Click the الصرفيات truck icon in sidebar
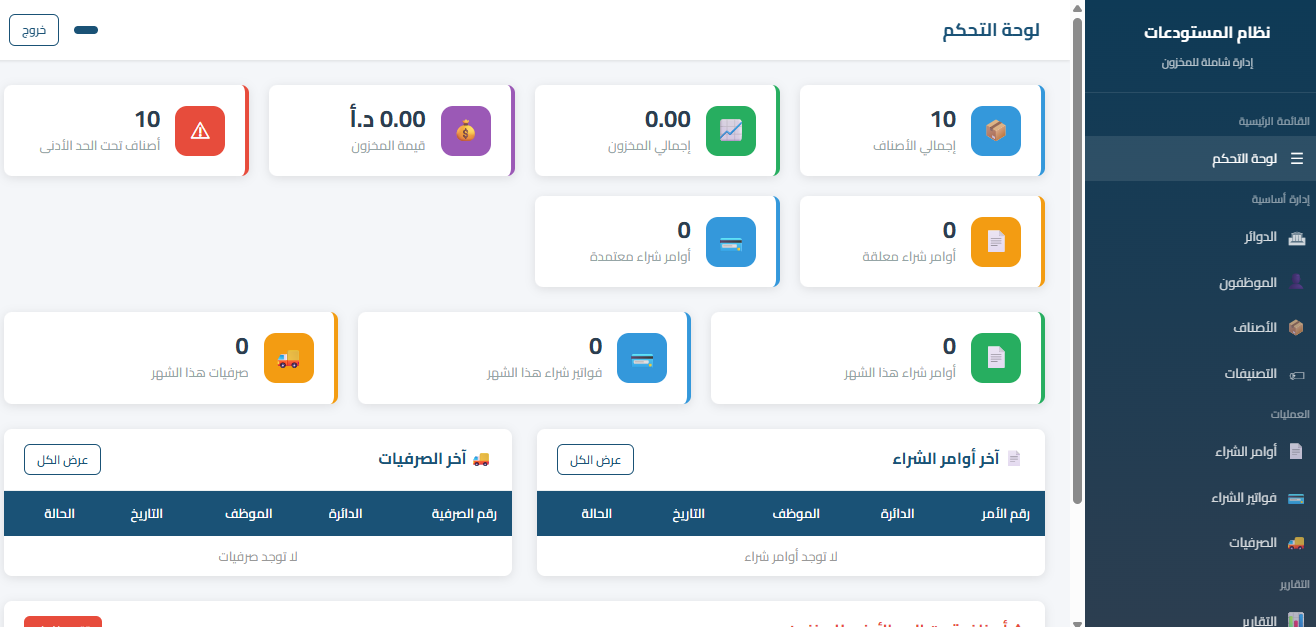The height and width of the screenshot is (627, 1316). pos(1297,543)
